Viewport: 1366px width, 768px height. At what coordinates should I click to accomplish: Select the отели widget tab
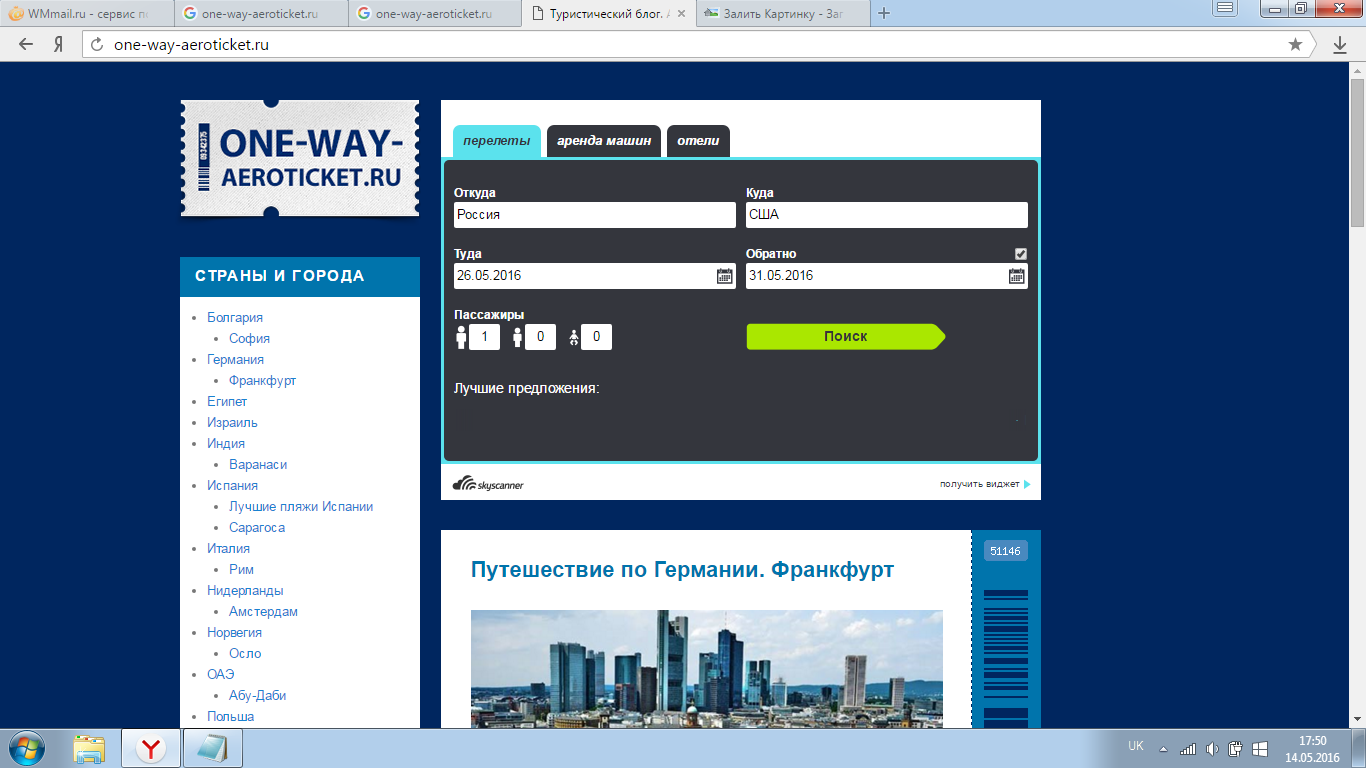coord(698,141)
